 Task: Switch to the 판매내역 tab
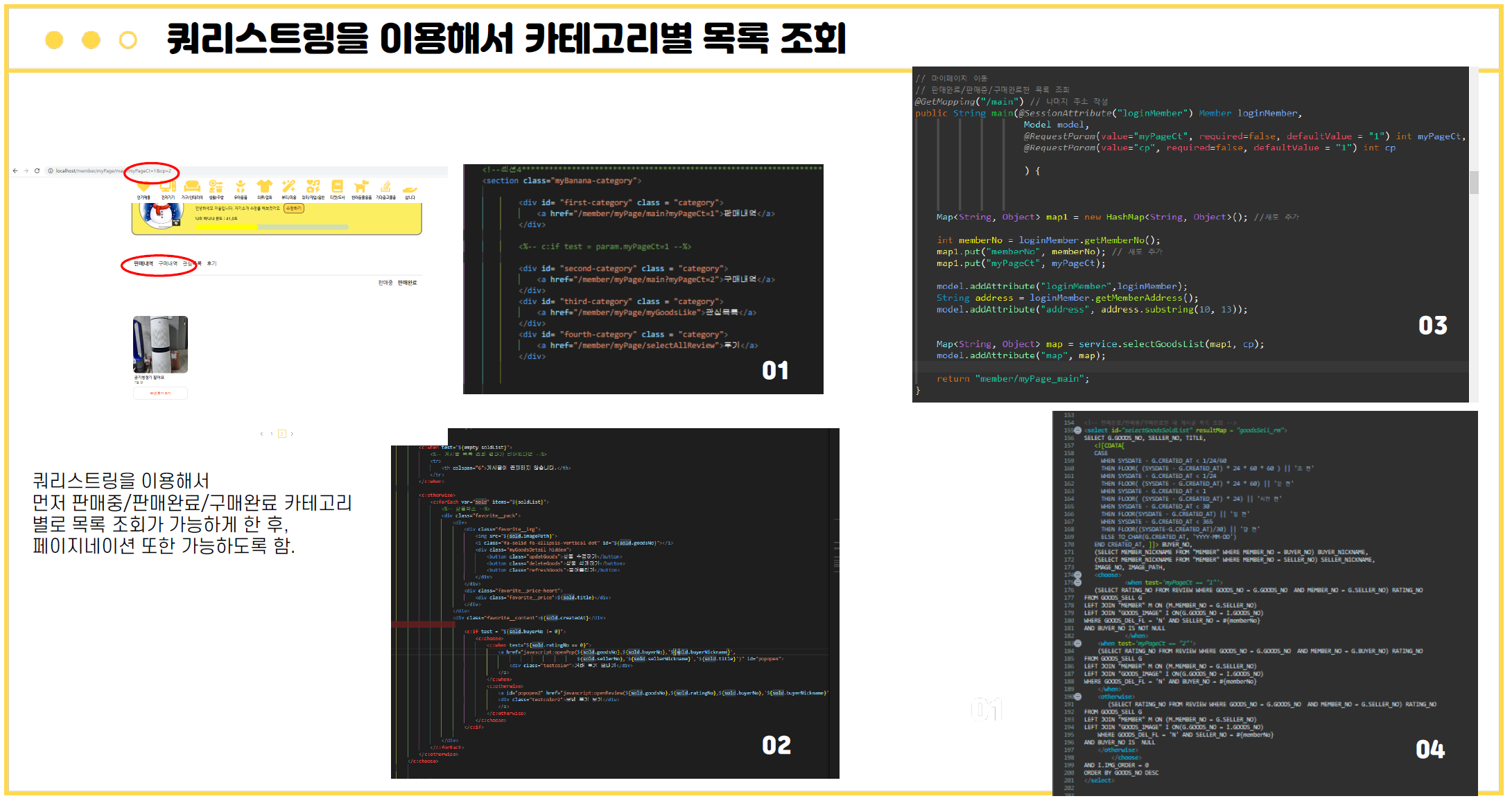coord(143,263)
